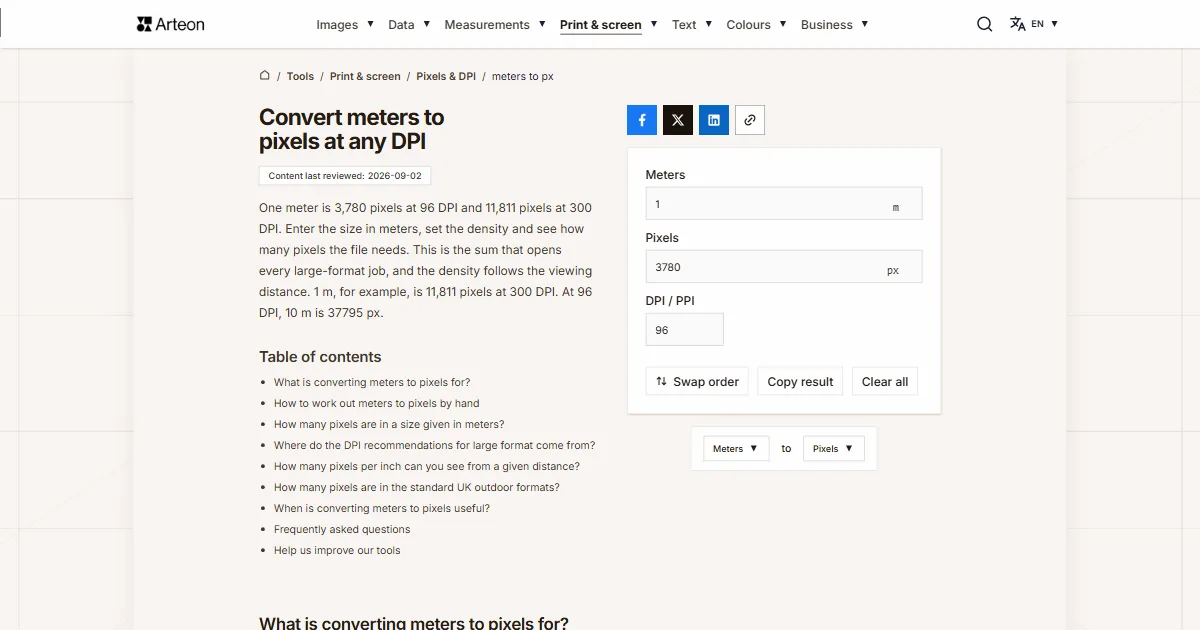The height and width of the screenshot is (630, 1200).
Task: Open the EN language dropdown
Action: (x=1045, y=24)
